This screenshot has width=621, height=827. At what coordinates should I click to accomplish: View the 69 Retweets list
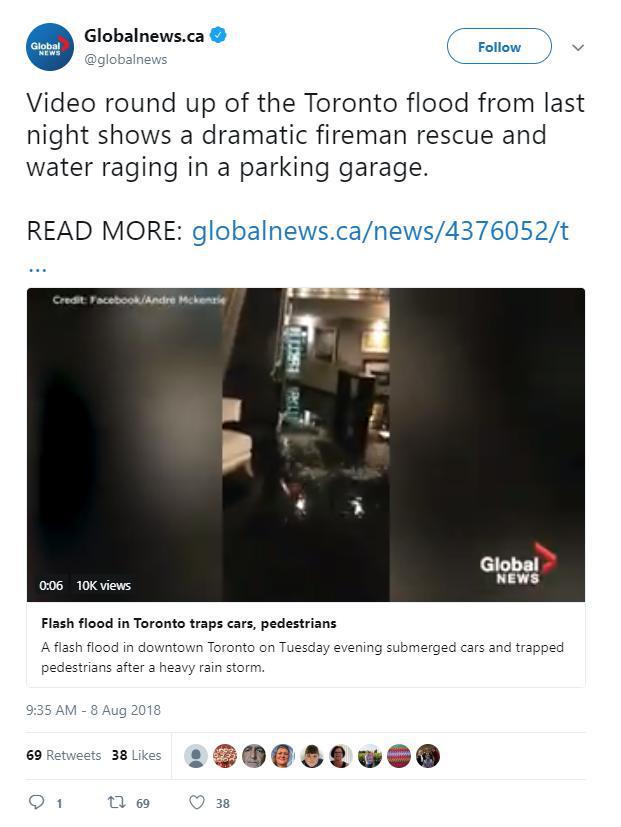click(x=63, y=755)
